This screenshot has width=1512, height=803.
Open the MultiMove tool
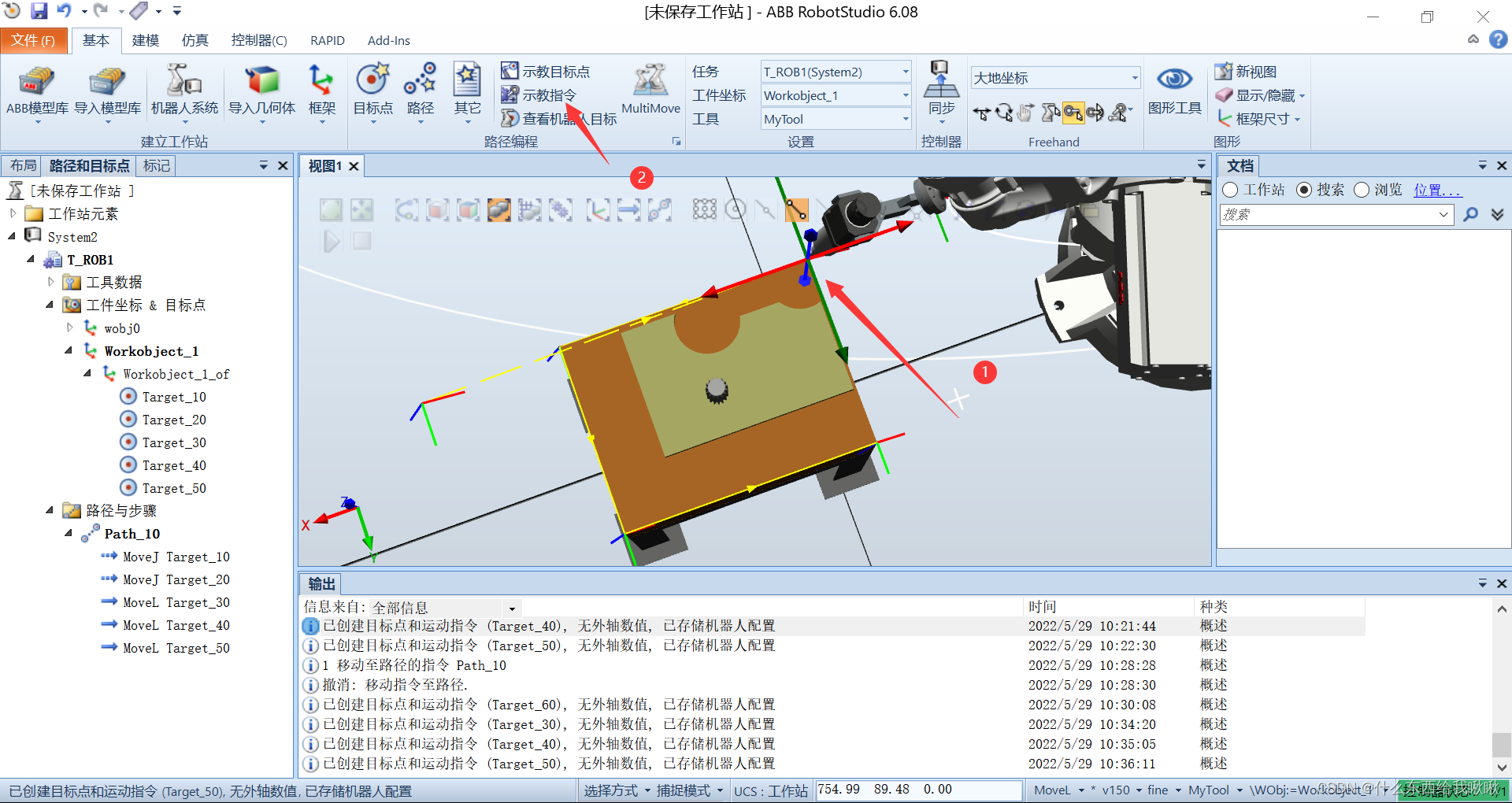click(x=650, y=91)
